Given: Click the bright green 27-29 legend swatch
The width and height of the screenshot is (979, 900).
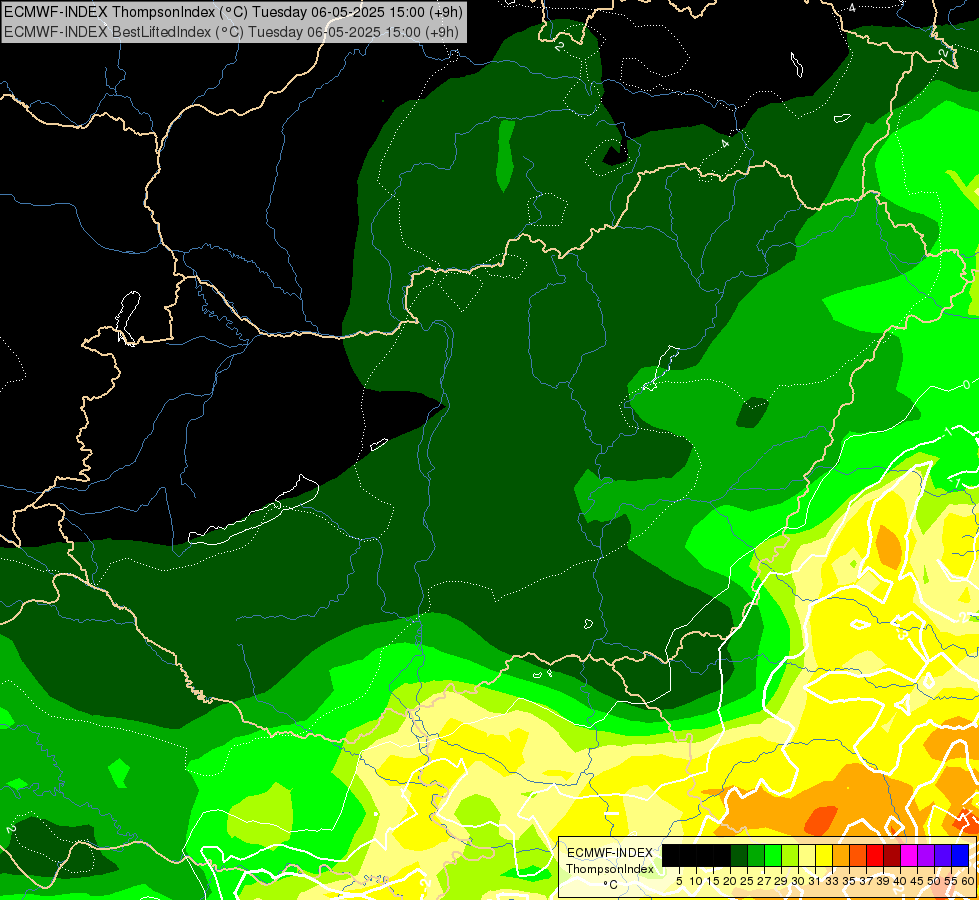Looking at the screenshot, I should point(773,856).
